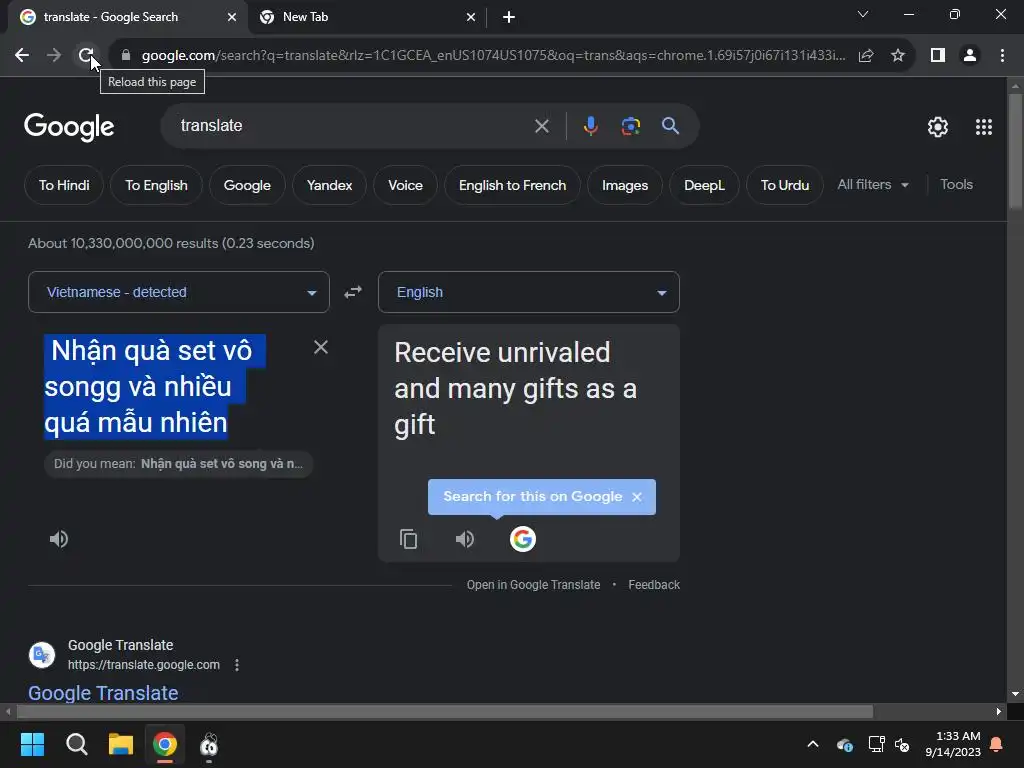Open Windows taskbar search
Viewport: 1024px width, 768px height.
(76, 744)
